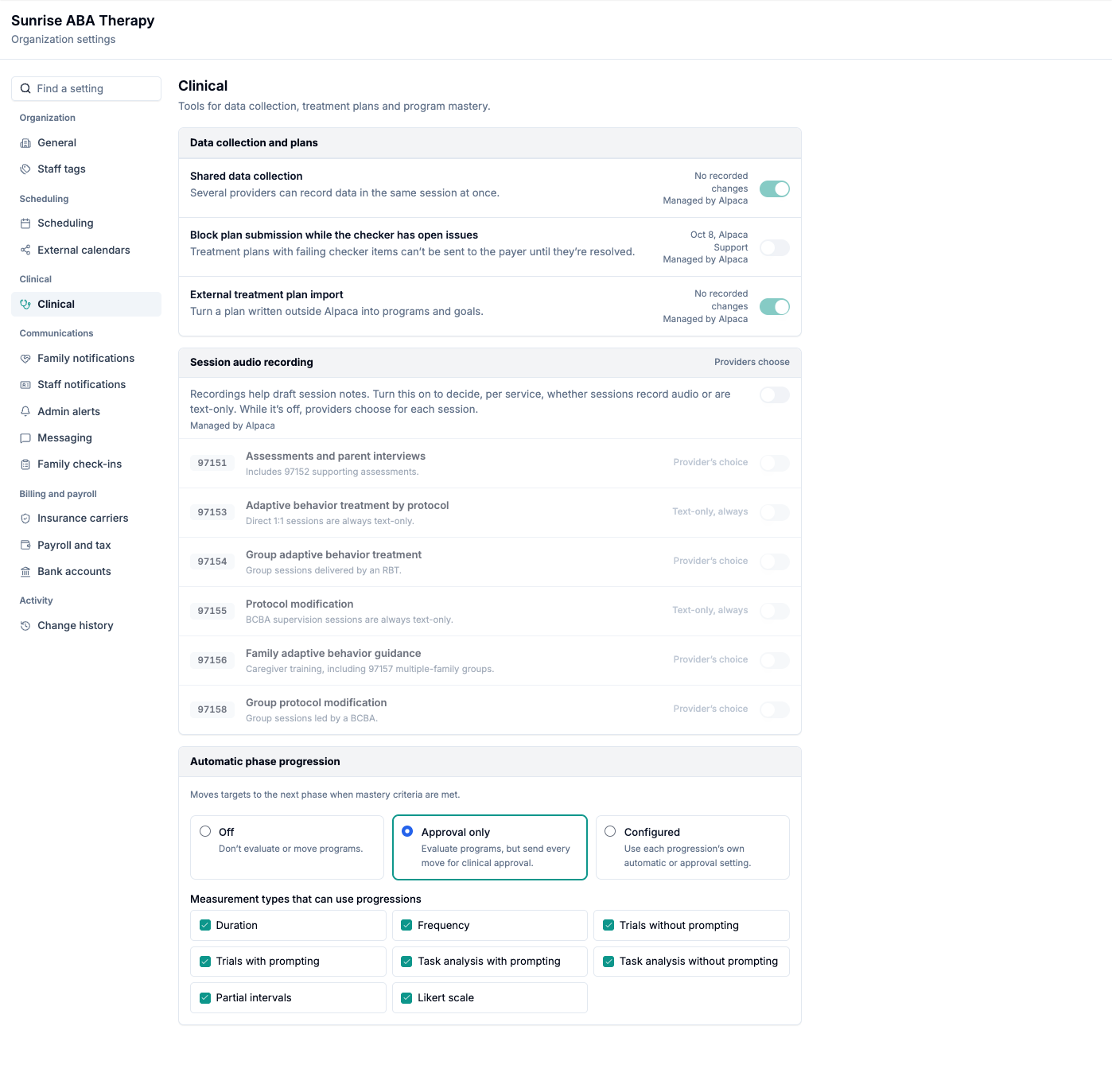The image size is (1112, 1092).
Task: Click the Staff tags tag icon
Action: (25, 169)
